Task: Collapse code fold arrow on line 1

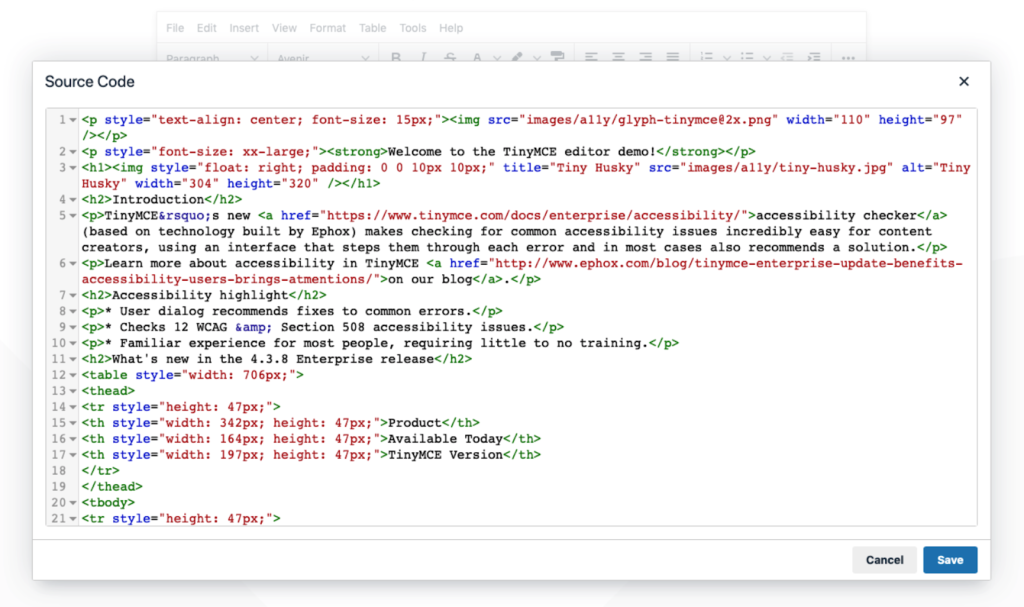Action: click(73, 120)
